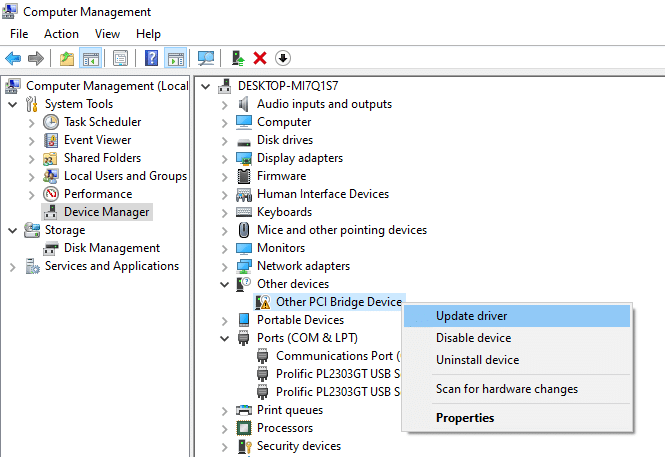Collapse the System Tools node
Viewport: 665px width, 457px height.
click(x=13, y=104)
